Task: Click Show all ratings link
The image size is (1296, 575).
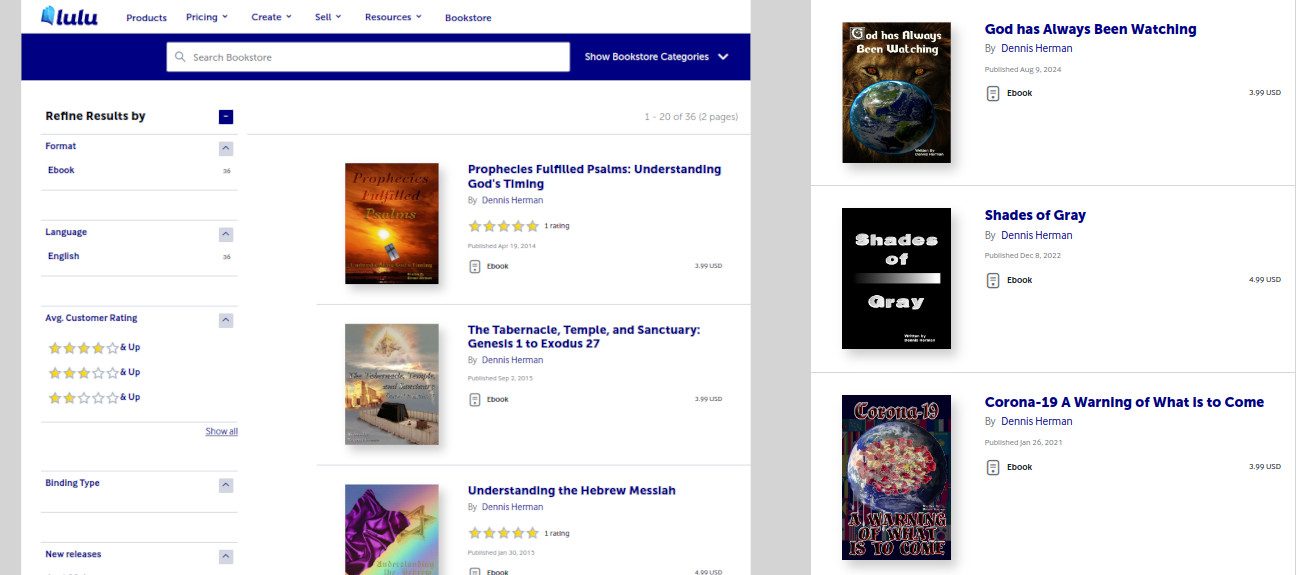Action: point(221,432)
